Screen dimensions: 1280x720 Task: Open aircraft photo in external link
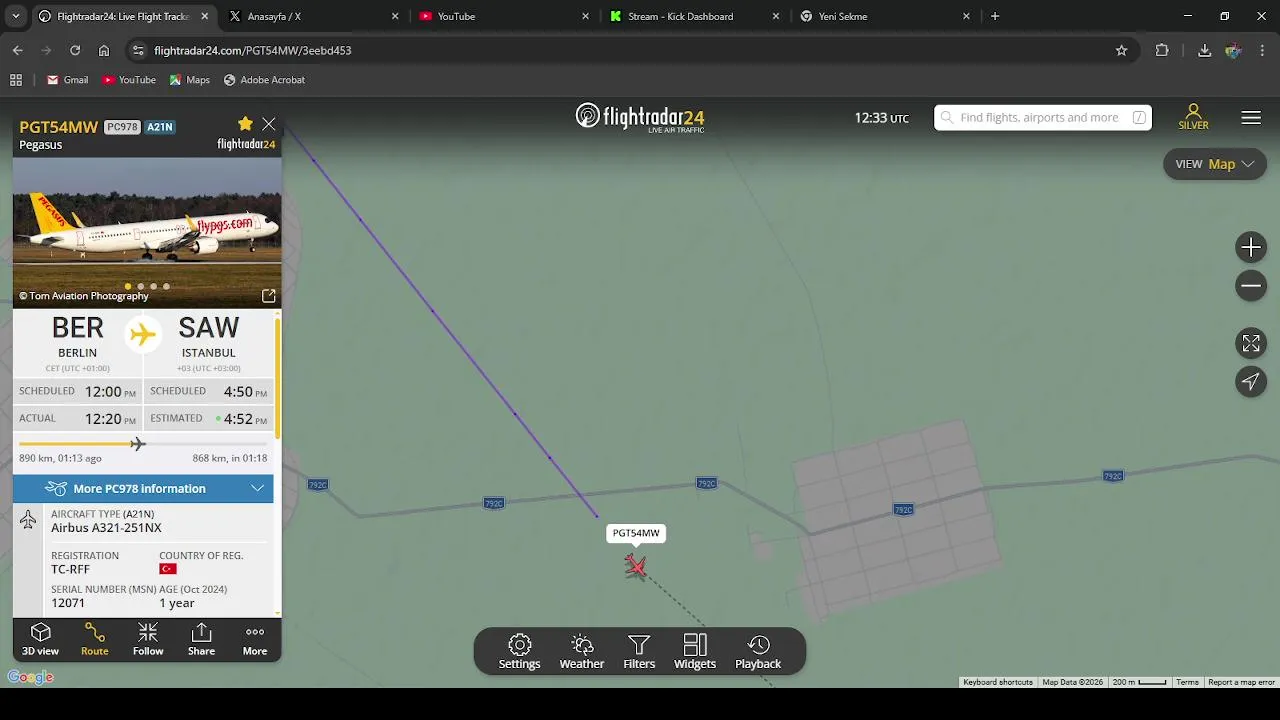268,296
